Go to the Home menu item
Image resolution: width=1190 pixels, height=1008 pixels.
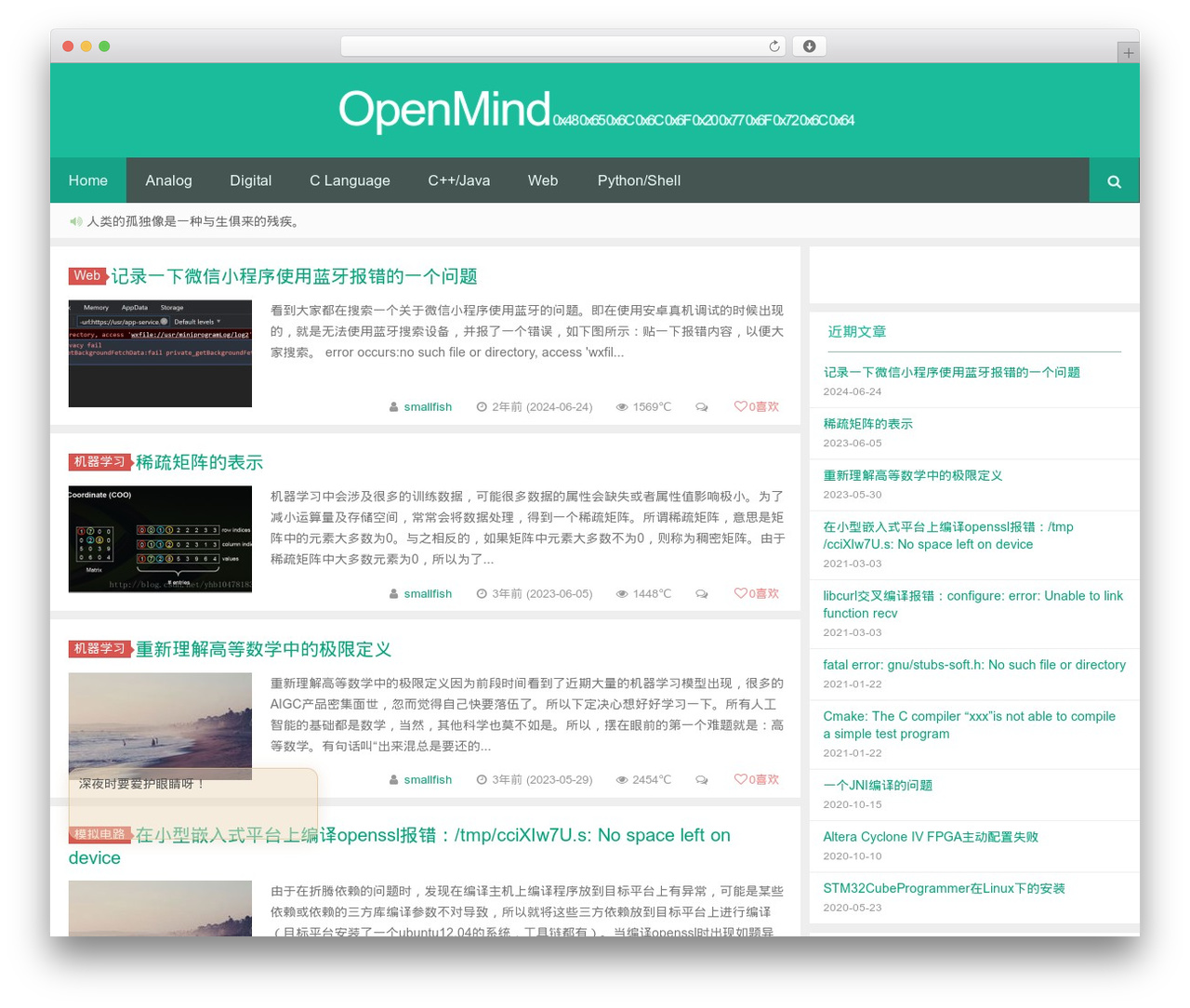coord(88,180)
